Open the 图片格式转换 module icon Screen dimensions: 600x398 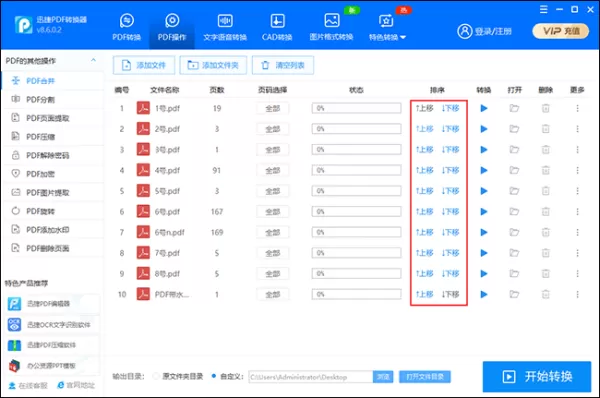[331, 20]
